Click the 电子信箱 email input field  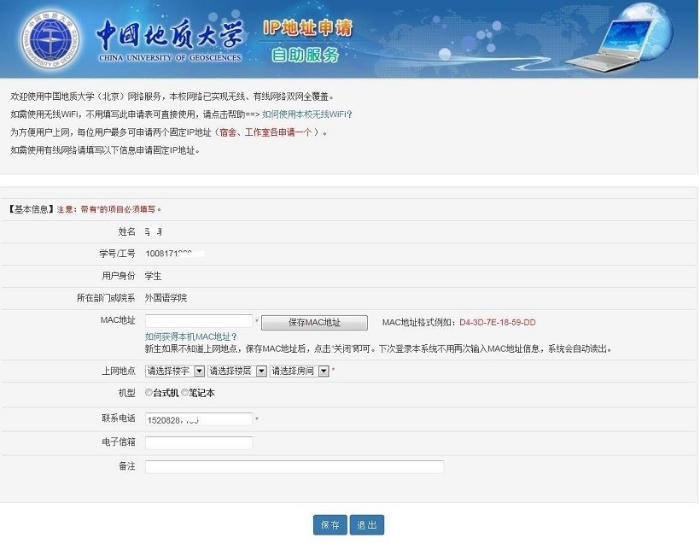click(x=199, y=443)
